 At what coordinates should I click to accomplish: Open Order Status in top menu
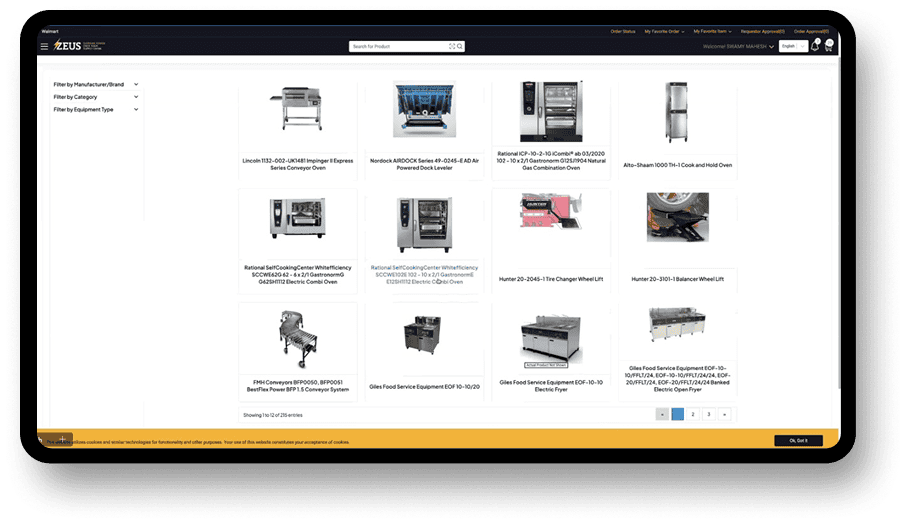622,31
